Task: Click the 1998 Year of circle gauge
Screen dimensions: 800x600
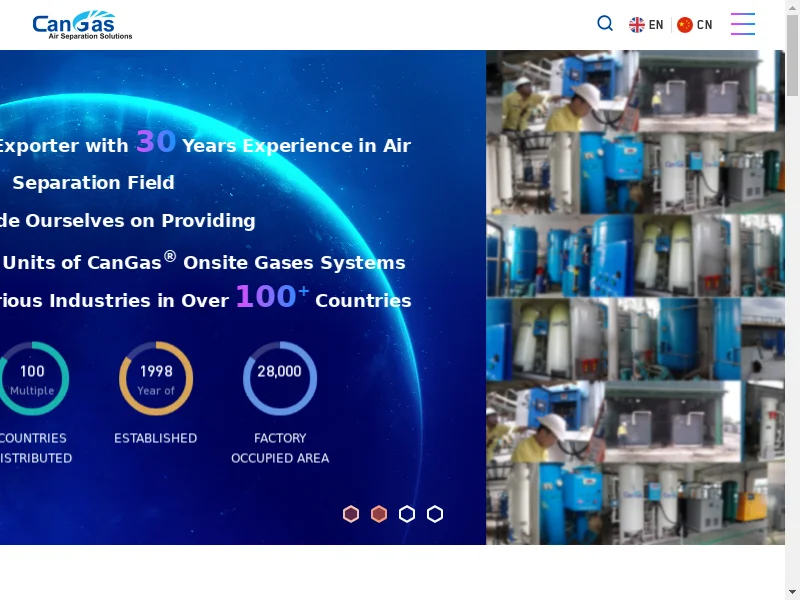Action: click(x=156, y=379)
